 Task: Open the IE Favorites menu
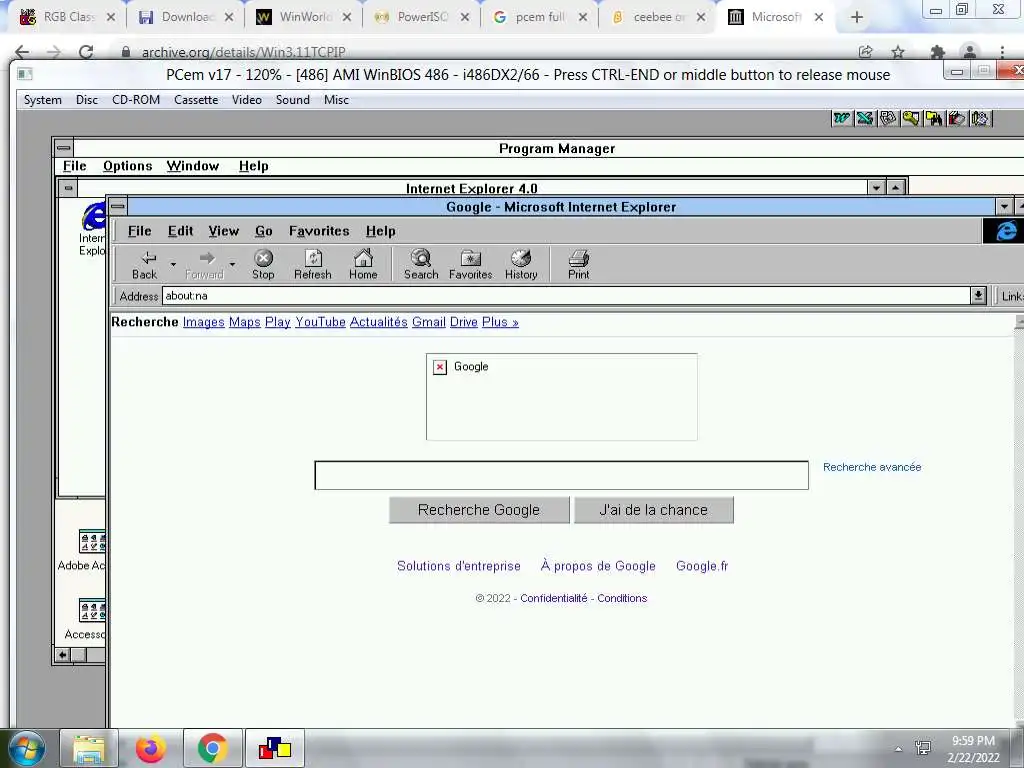[x=319, y=231]
